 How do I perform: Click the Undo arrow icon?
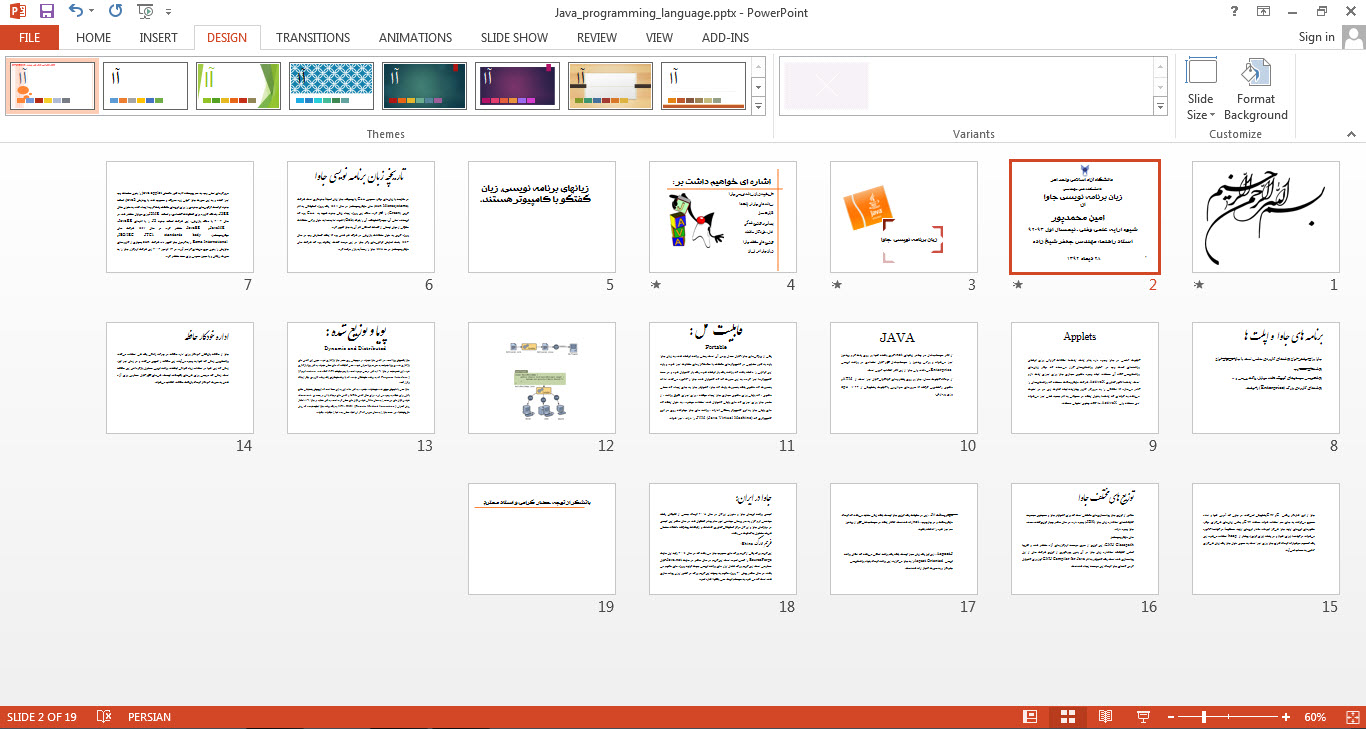click(x=76, y=12)
